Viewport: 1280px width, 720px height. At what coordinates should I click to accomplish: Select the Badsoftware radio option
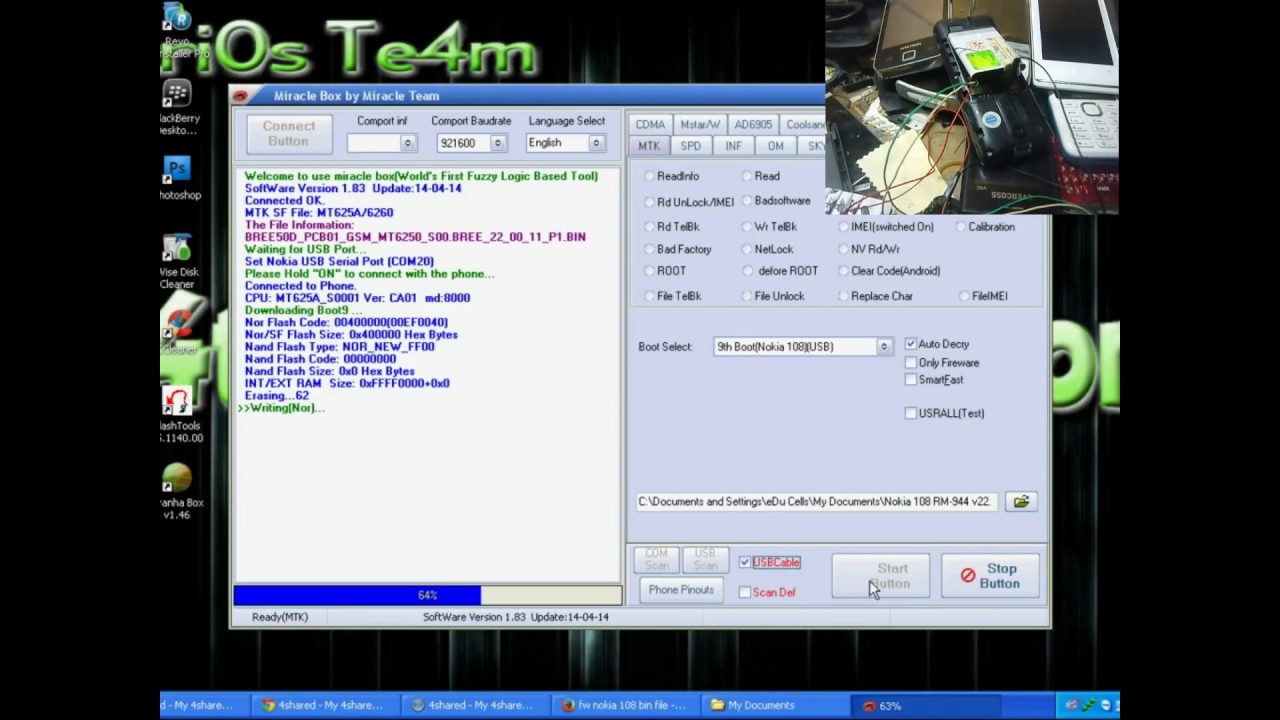776,201
